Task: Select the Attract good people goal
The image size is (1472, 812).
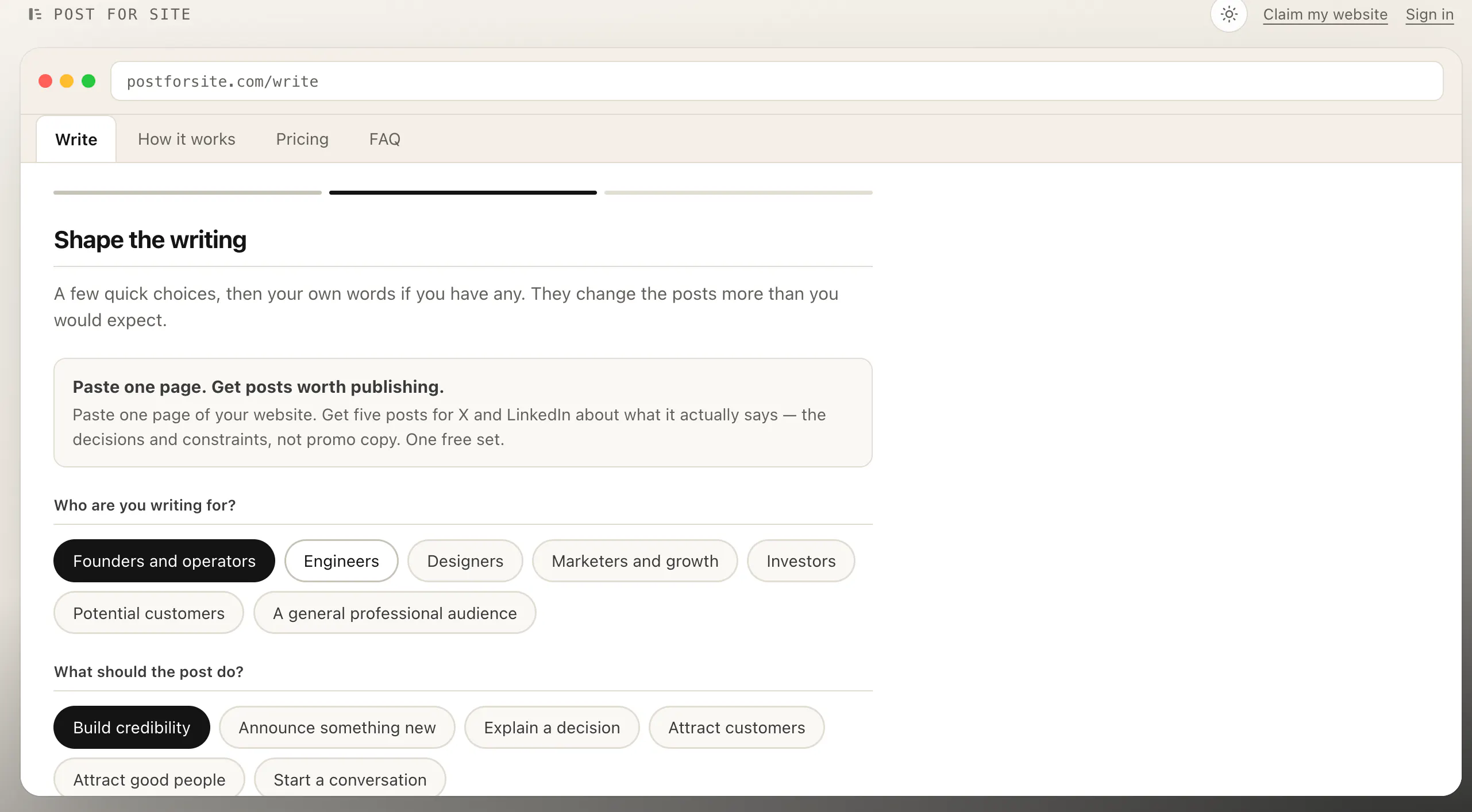Action: pos(149,778)
